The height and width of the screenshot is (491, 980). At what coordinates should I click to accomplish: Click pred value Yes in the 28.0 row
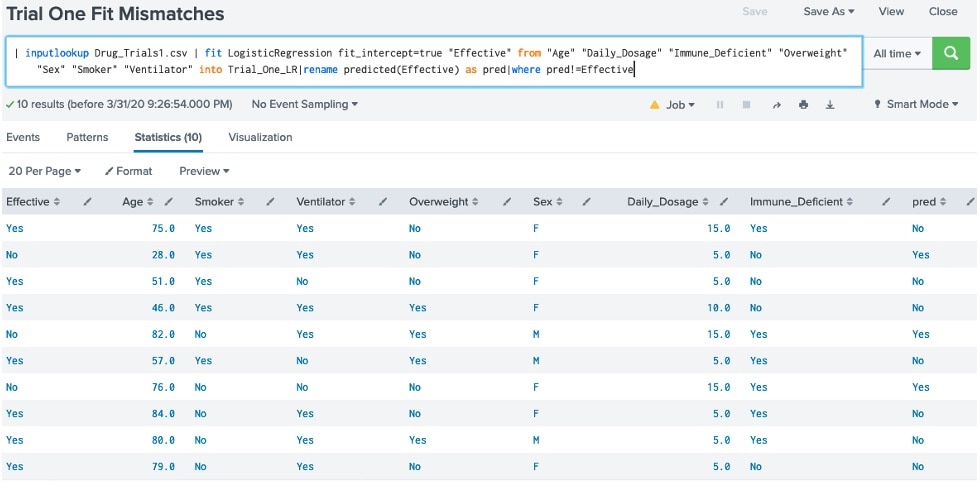click(x=921, y=255)
